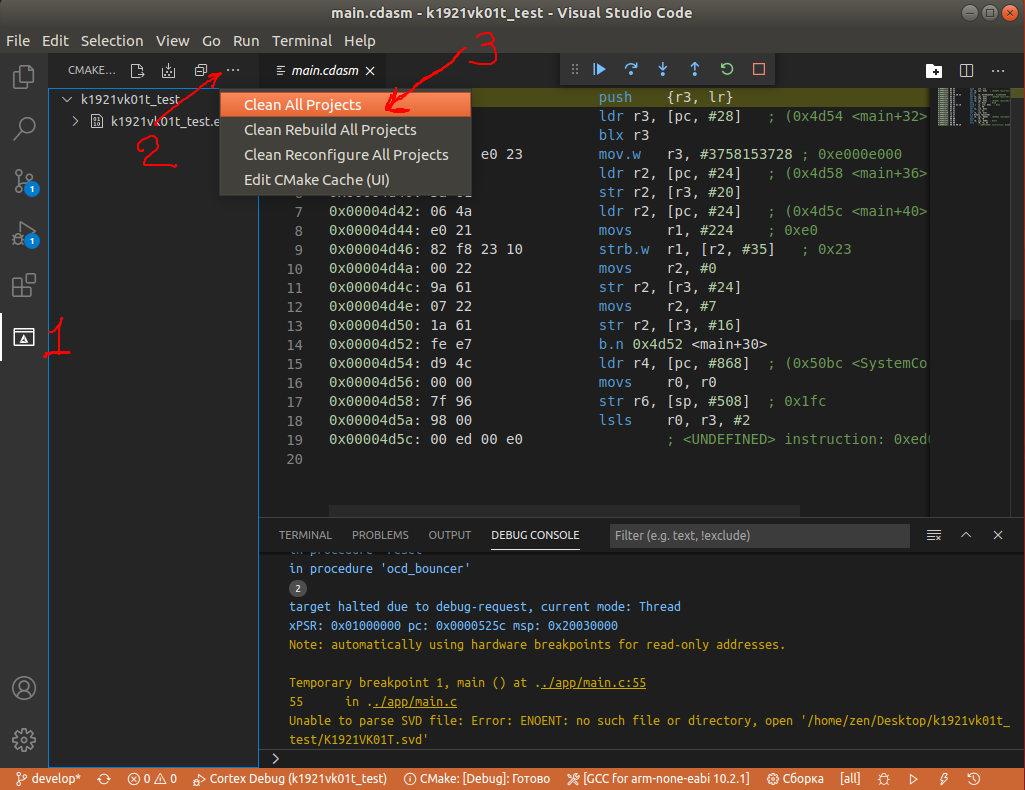1025x790 pixels.
Task: Click the CMake build all projects icon
Action: (x=169, y=71)
